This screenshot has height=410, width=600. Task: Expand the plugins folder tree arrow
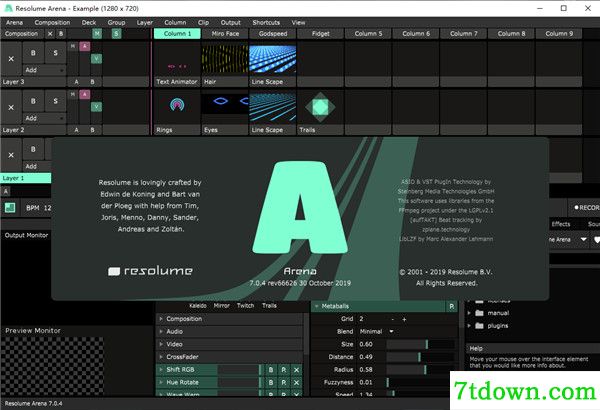tap(469, 326)
